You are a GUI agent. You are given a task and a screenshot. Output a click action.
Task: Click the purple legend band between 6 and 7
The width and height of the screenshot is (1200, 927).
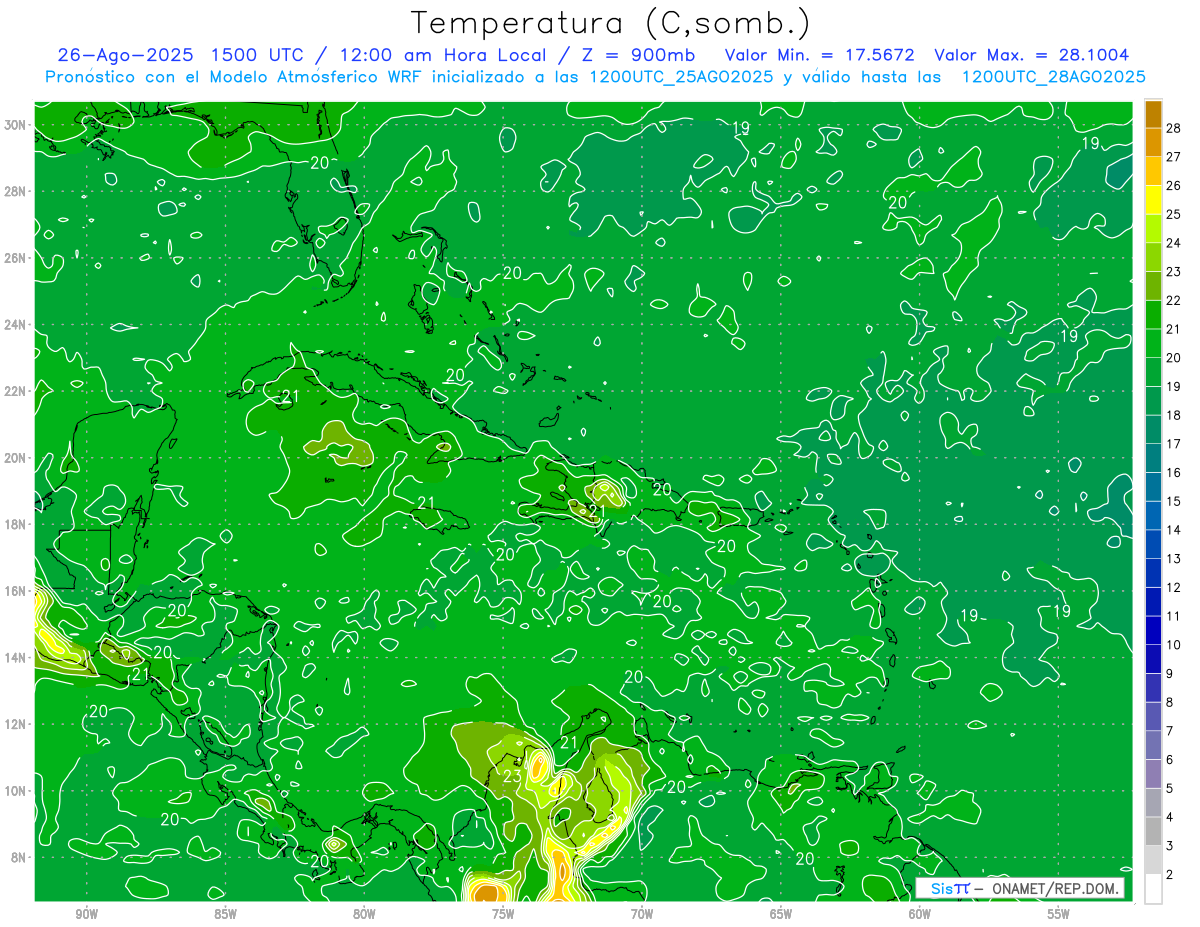tap(1153, 745)
